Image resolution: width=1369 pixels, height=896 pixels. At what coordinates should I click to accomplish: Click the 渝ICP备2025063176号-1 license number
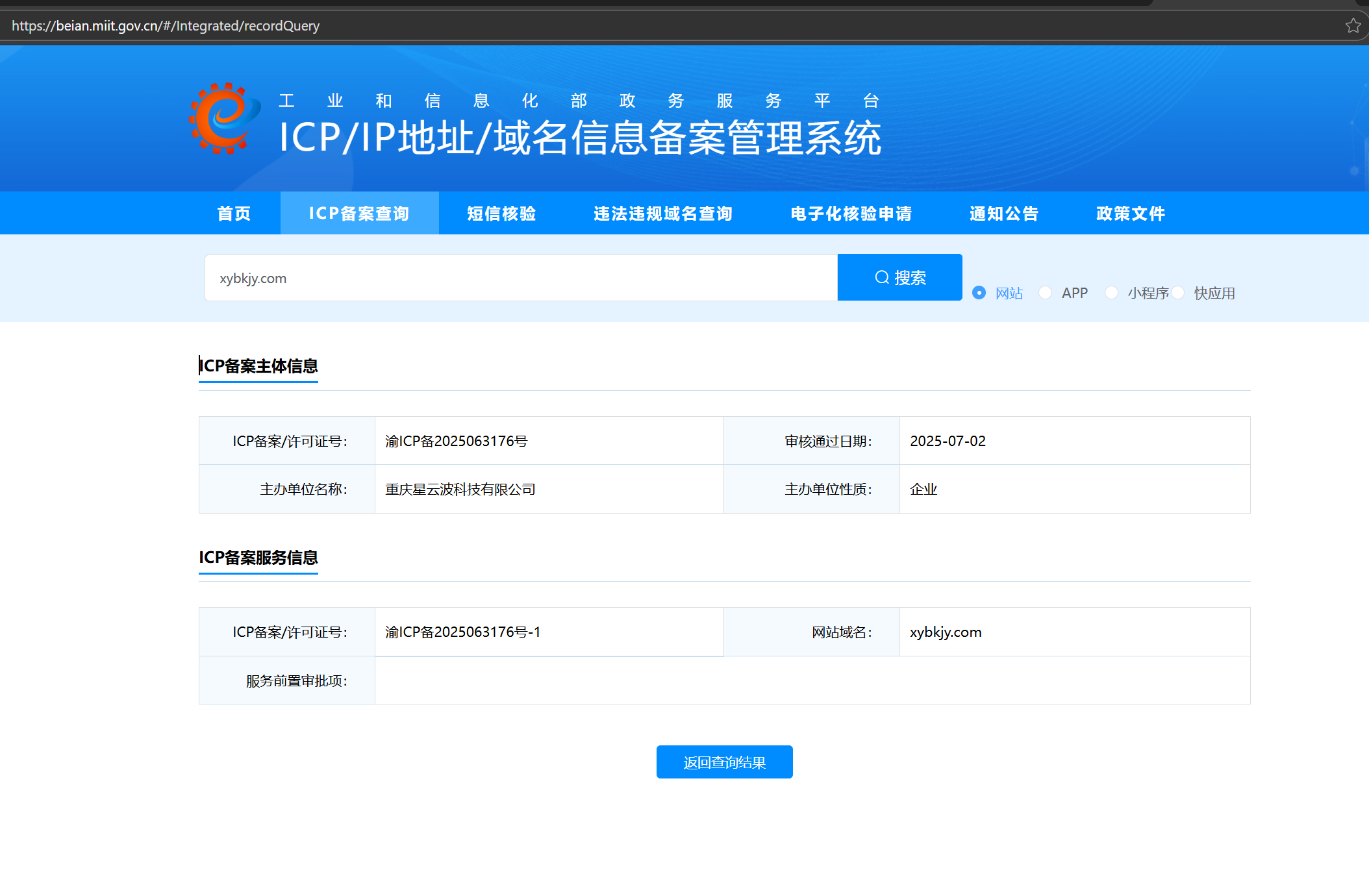pyautogui.click(x=462, y=632)
